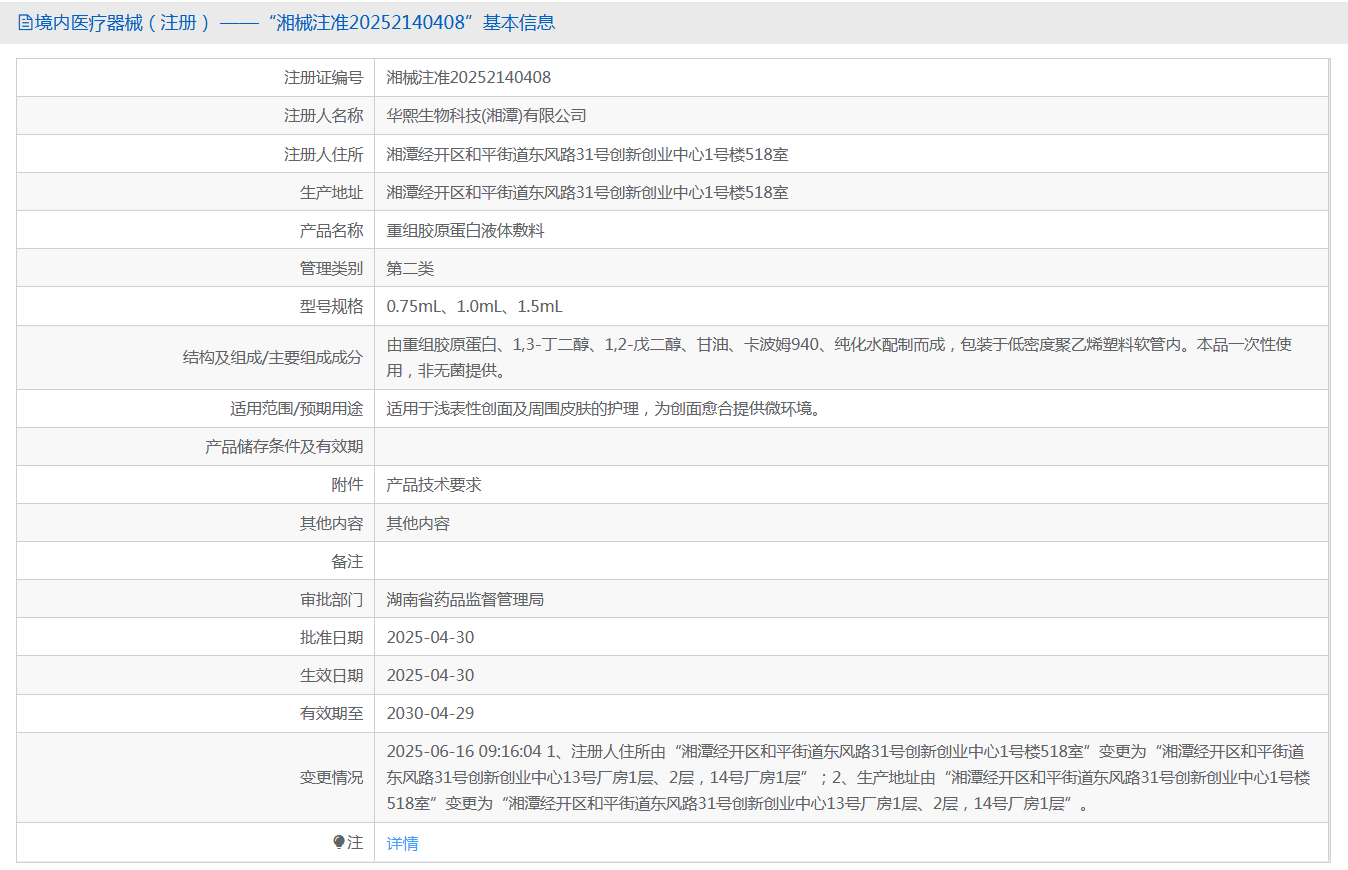
Task: Click the 型号规格 value 0.75mL、1.0mL、1.5mL
Action: 475,306
